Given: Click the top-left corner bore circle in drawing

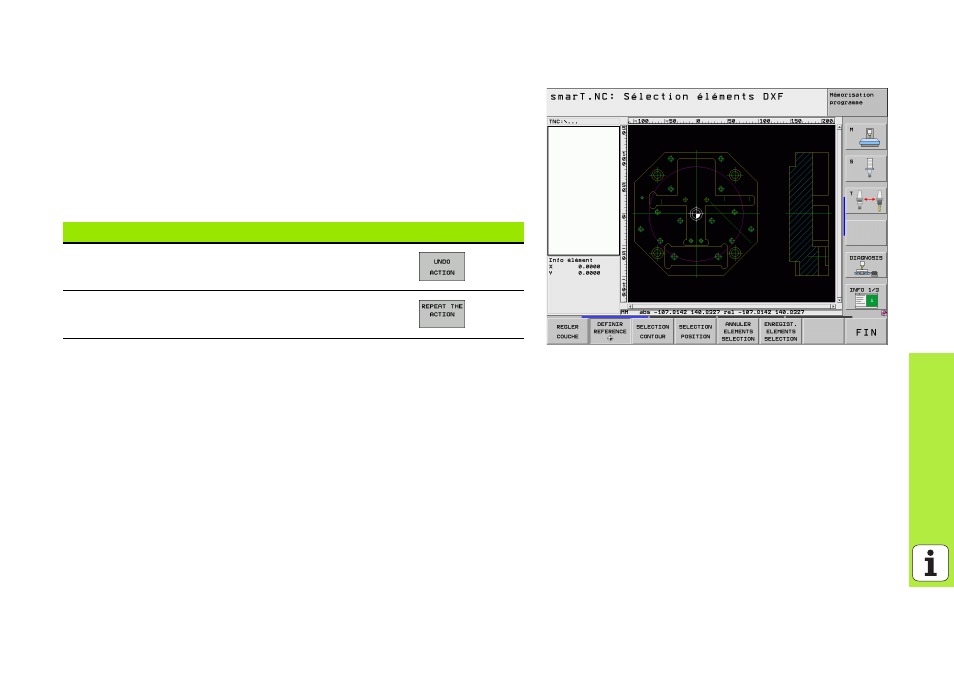Looking at the screenshot, I should pos(657,175).
